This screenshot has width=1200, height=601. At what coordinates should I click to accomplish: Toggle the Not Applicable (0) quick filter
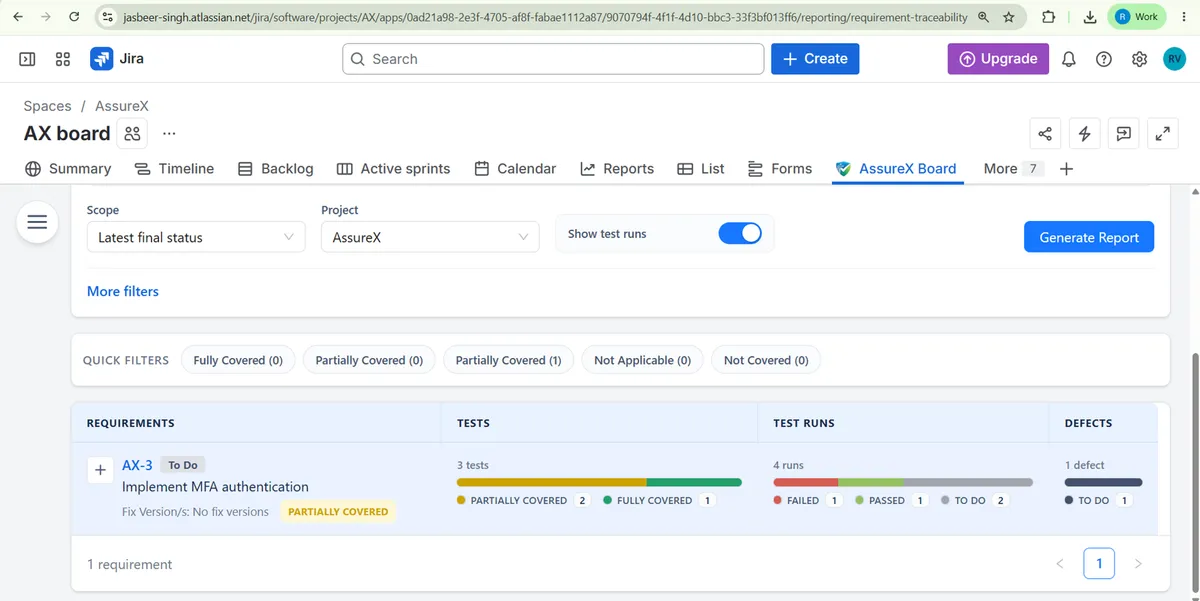pos(642,360)
